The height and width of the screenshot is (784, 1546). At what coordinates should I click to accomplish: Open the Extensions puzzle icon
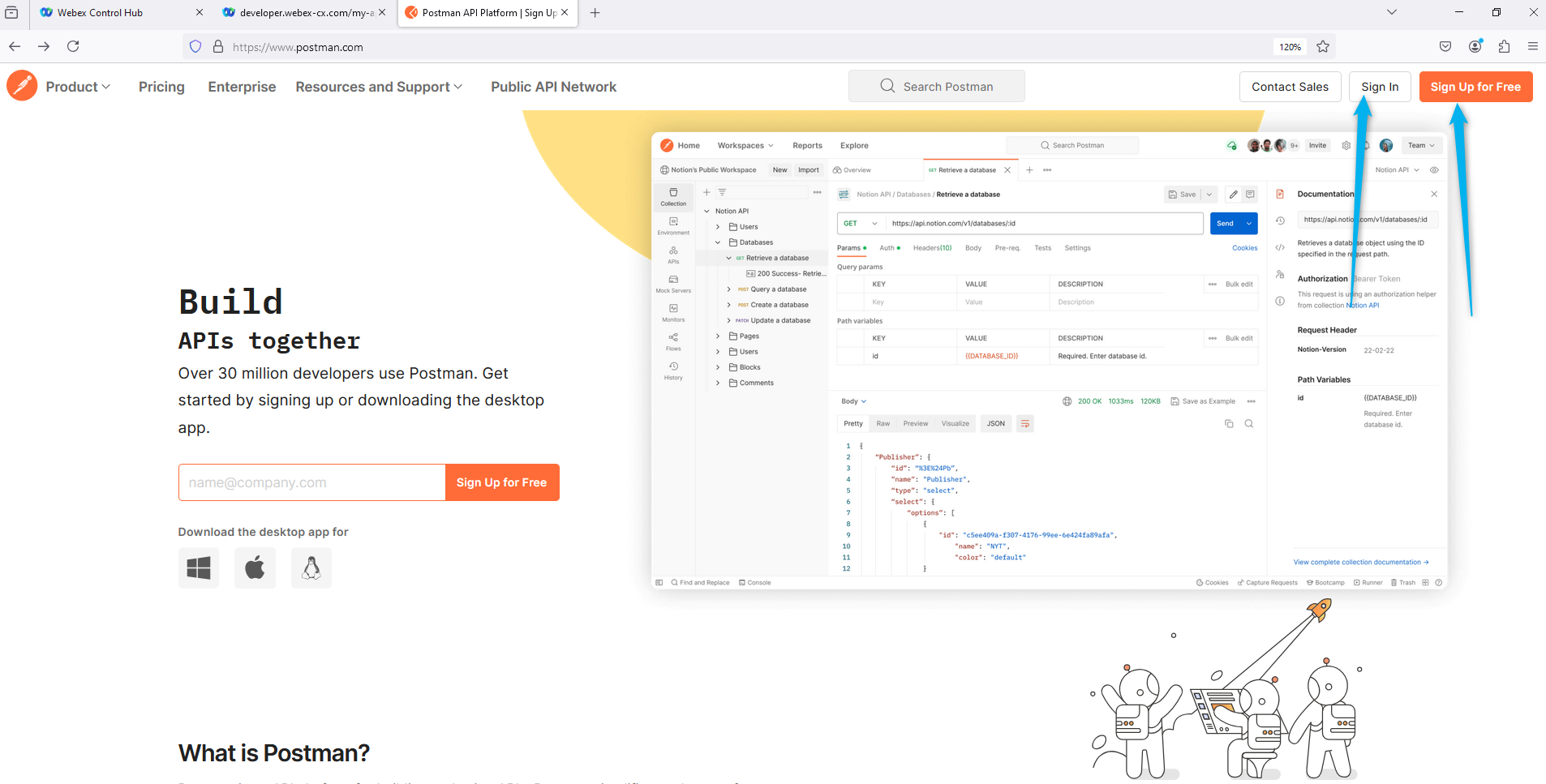(x=1505, y=46)
